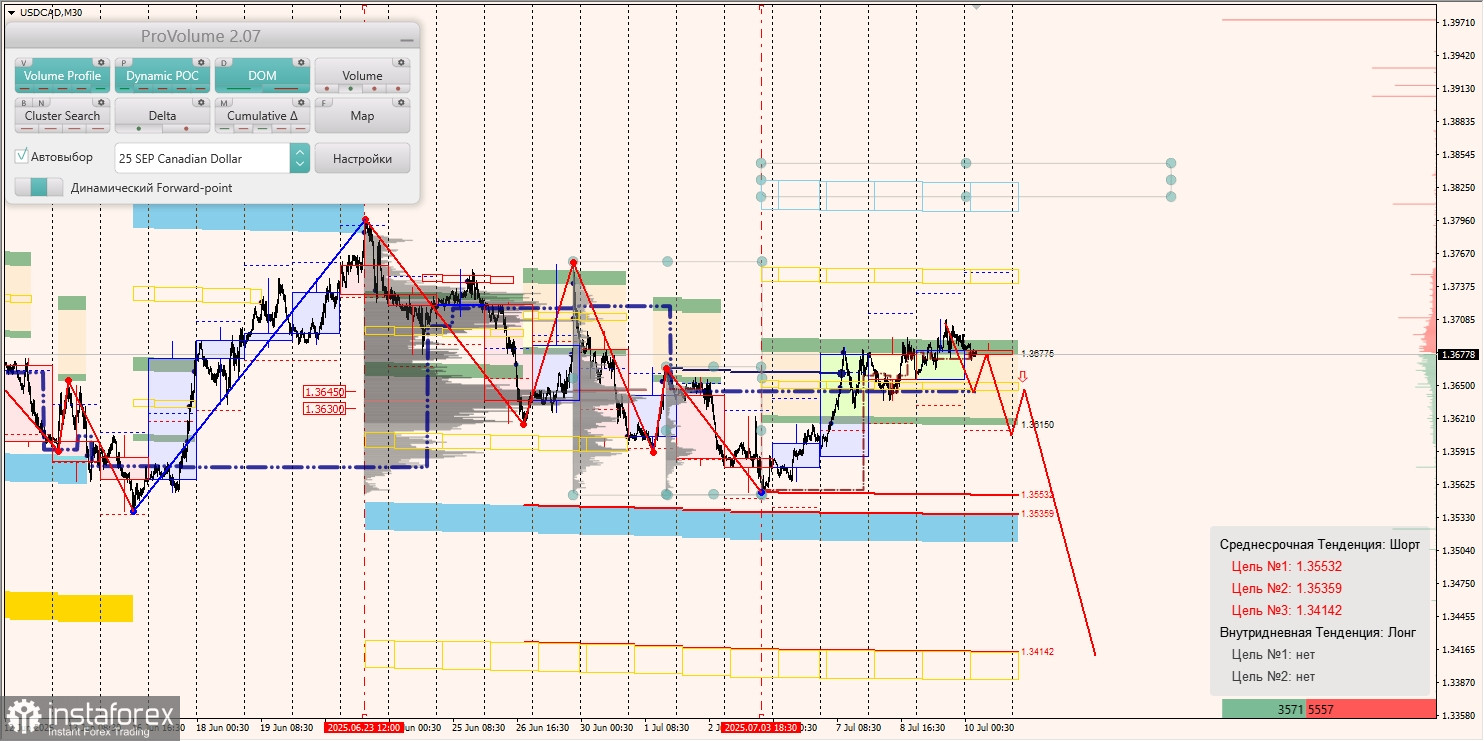The image size is (1484, 741).
Task: Click the B hotkey tag on Cluster Search
Action: (23, 102)
